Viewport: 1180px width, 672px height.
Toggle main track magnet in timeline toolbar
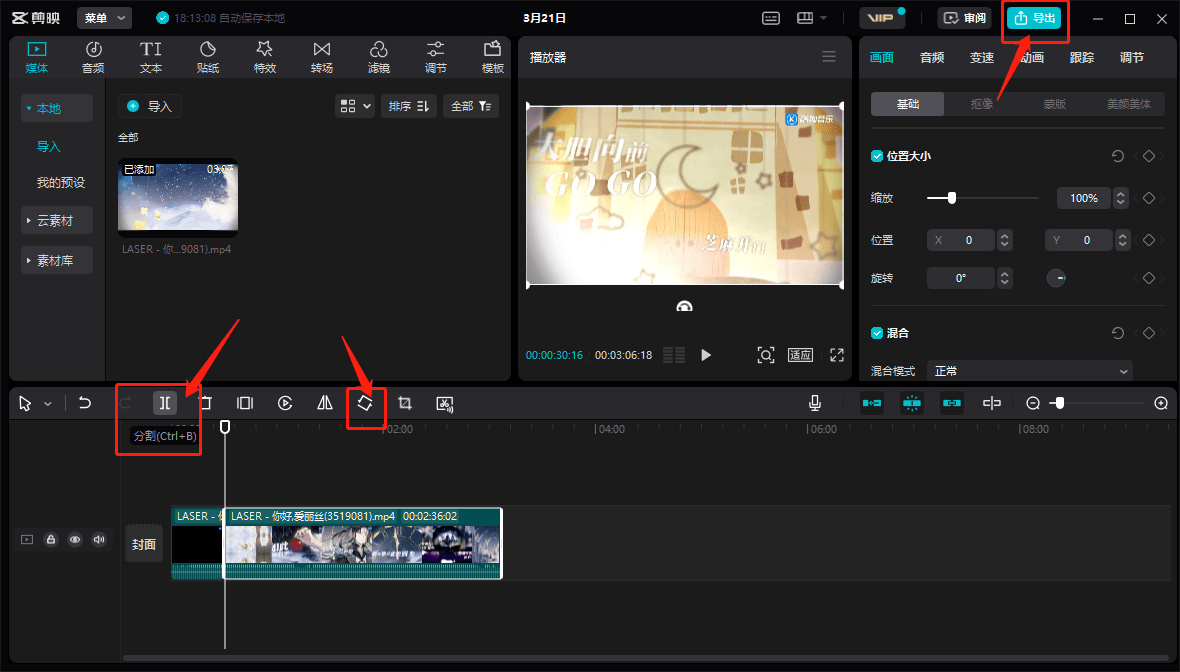[x=872, y=403]
